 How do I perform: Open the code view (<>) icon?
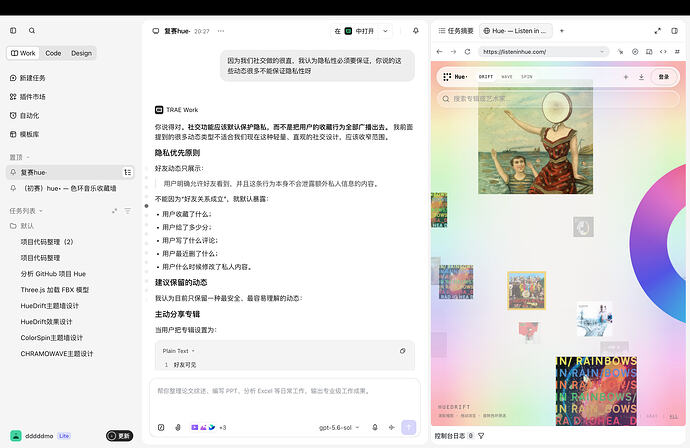(x=663, y=51)
